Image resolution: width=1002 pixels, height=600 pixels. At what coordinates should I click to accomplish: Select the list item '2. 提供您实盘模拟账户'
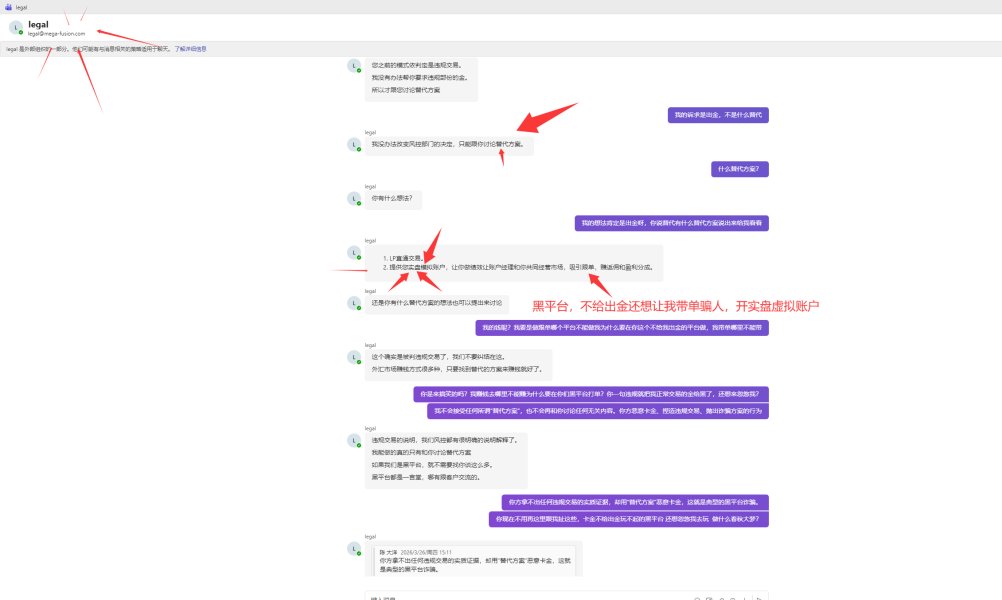[x=518, y=267]
